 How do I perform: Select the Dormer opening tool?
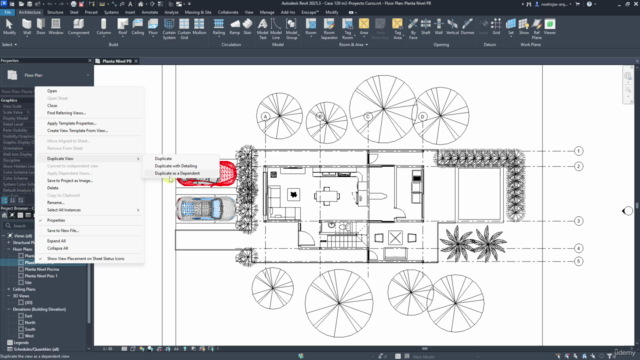tap(467, 27)
